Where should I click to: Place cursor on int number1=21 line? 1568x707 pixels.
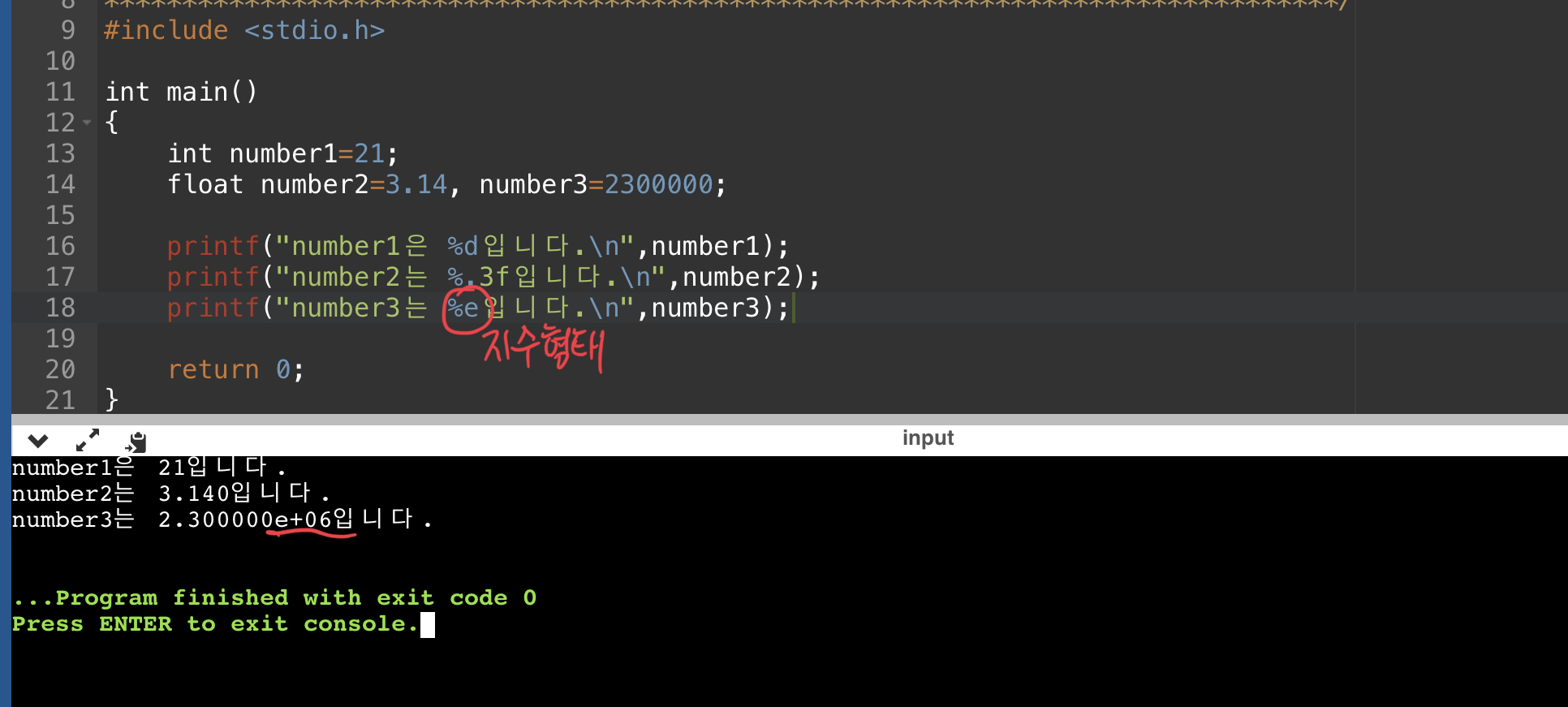(x=282, y=153)
